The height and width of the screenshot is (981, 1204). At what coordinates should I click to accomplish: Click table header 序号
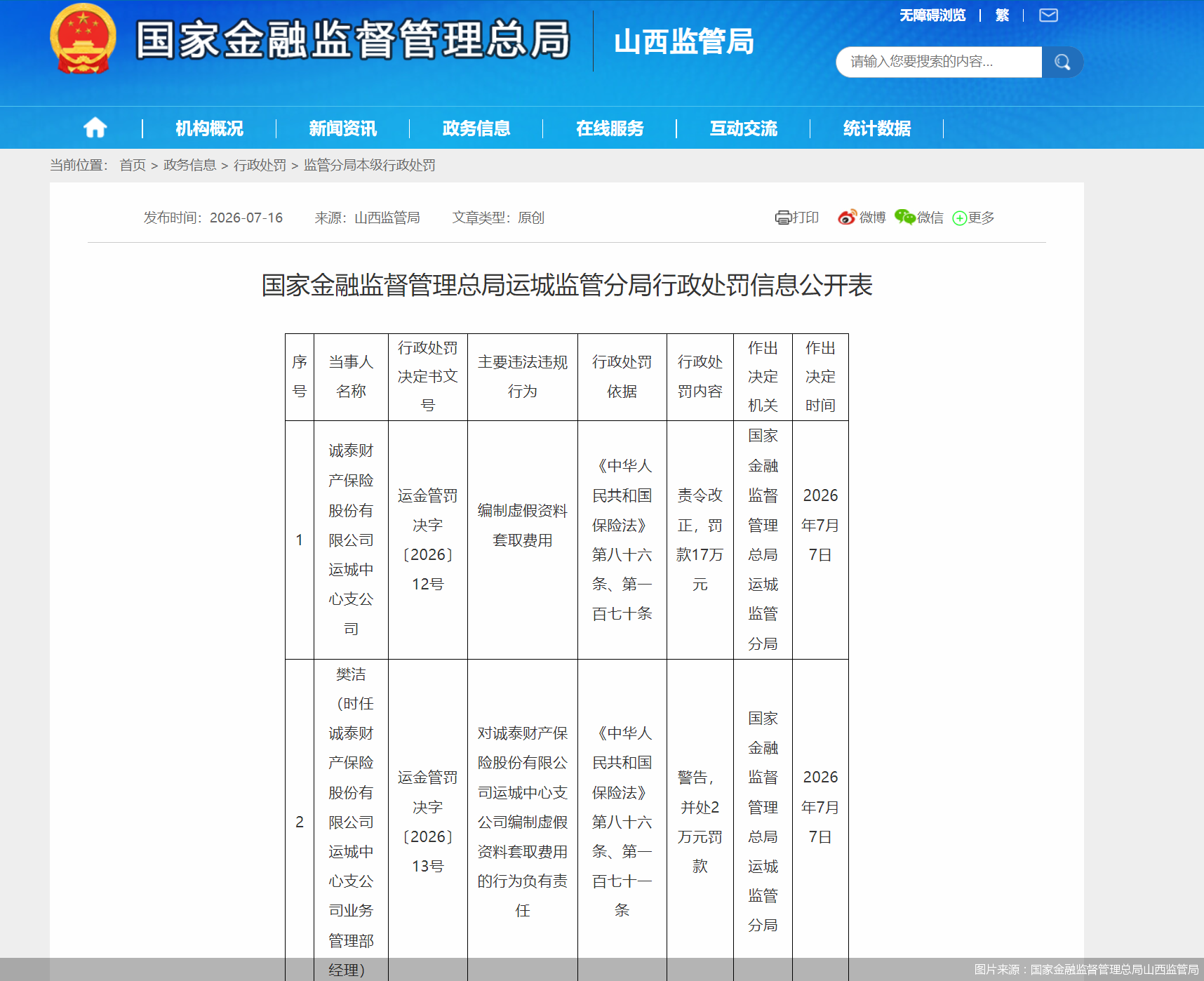pyautogui.click(x=300, y=377)
